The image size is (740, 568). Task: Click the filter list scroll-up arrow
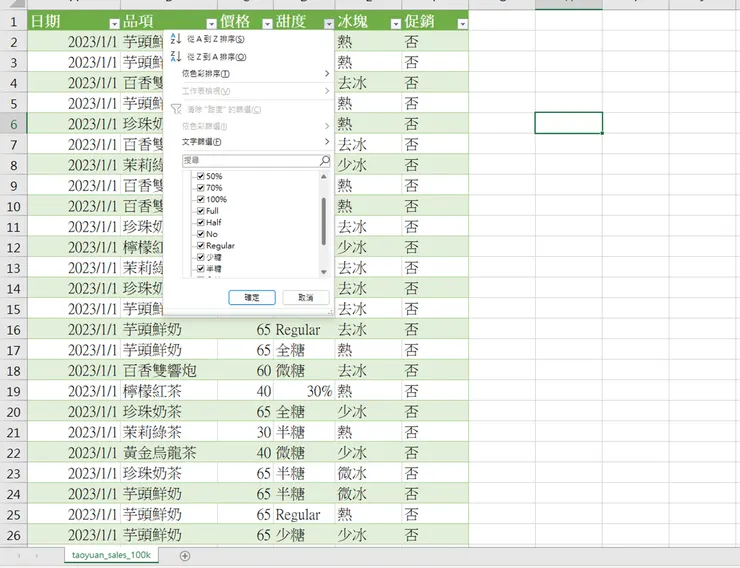324,176
